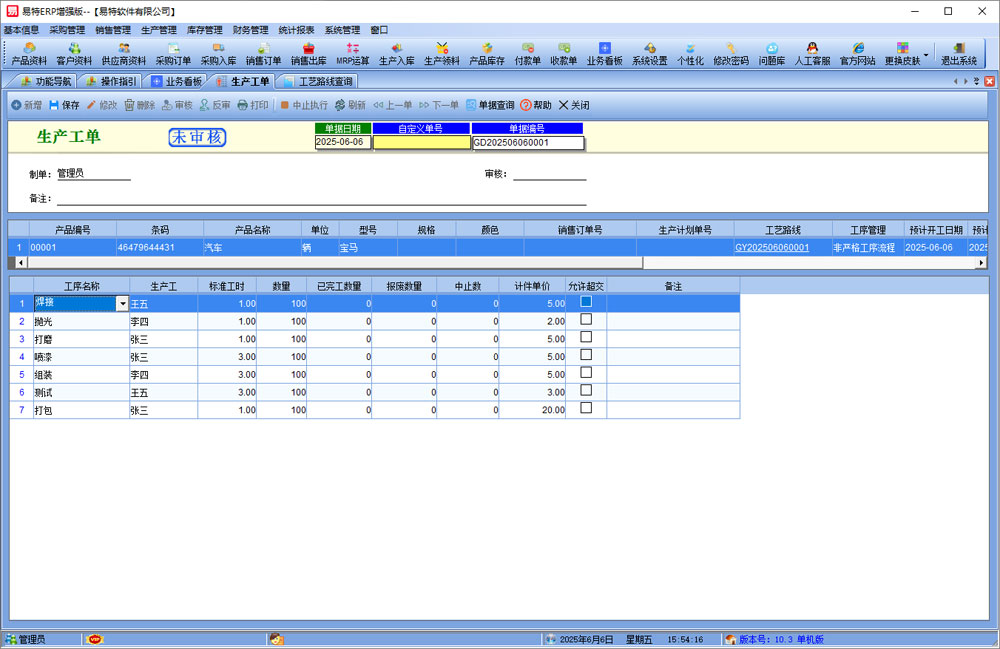This screenshot has width=1000, height=649.
Task: Open the 生产管理 menu
Action: 159,30
